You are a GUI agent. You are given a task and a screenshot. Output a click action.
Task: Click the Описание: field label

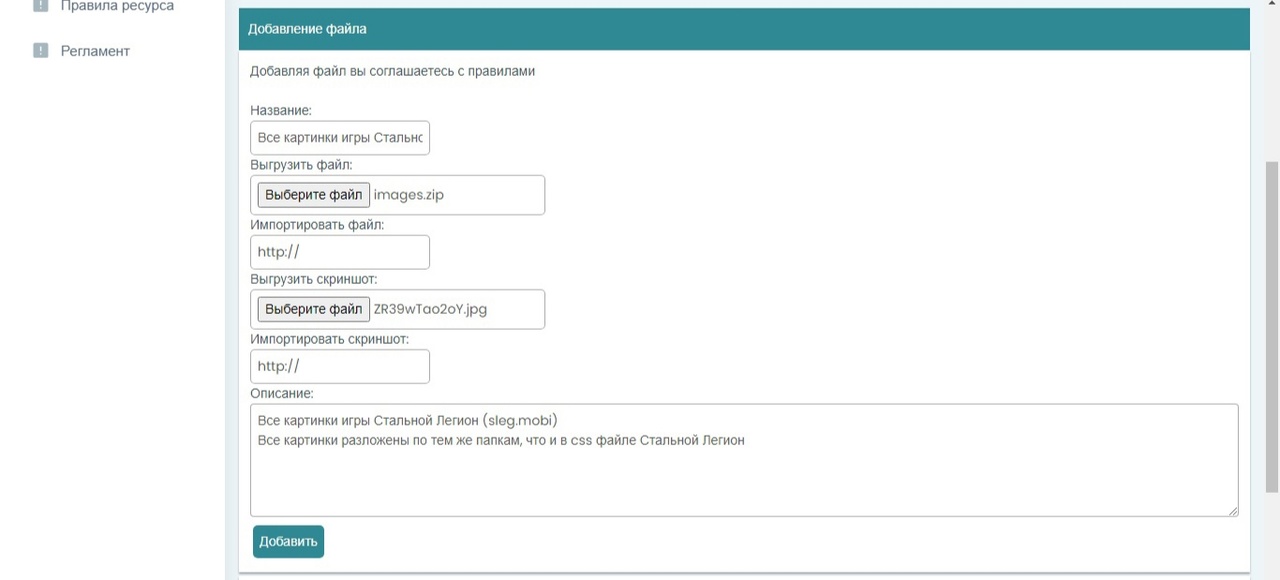(x=281, y=393)
